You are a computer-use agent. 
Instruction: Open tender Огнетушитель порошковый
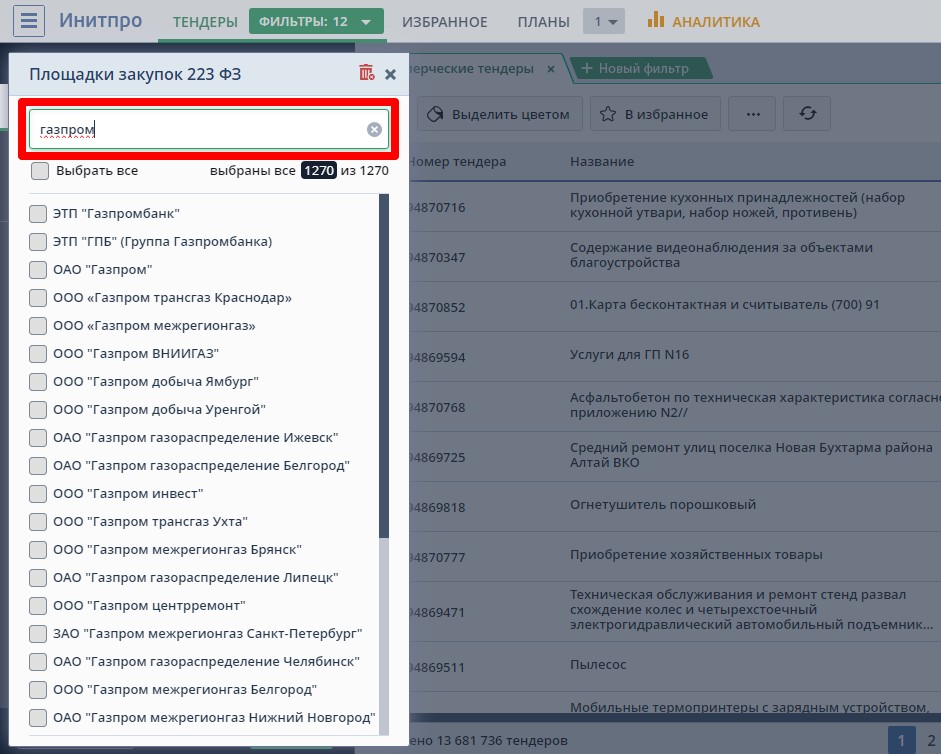point(663,504)
